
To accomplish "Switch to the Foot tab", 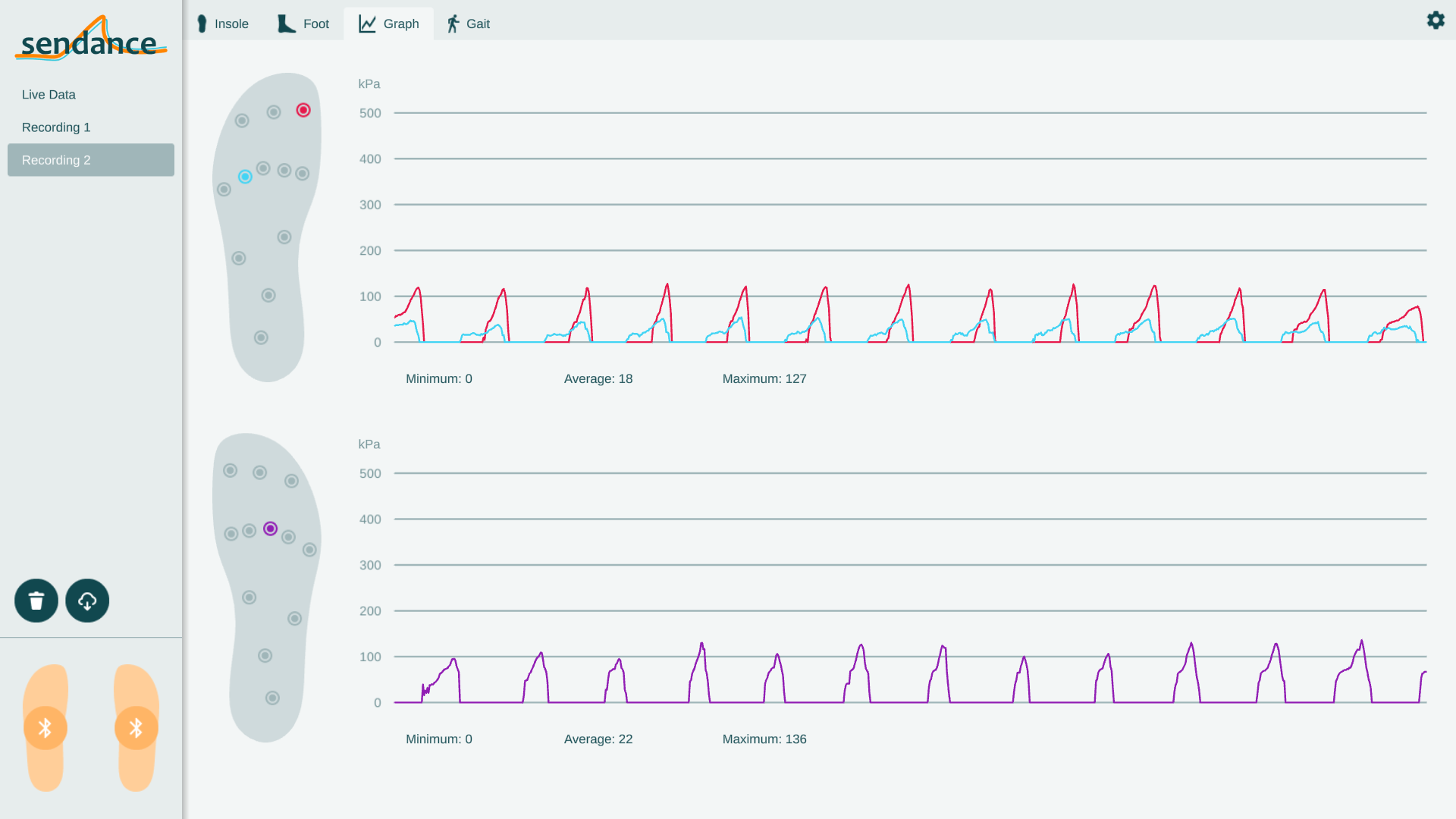I will pos(303,24).
